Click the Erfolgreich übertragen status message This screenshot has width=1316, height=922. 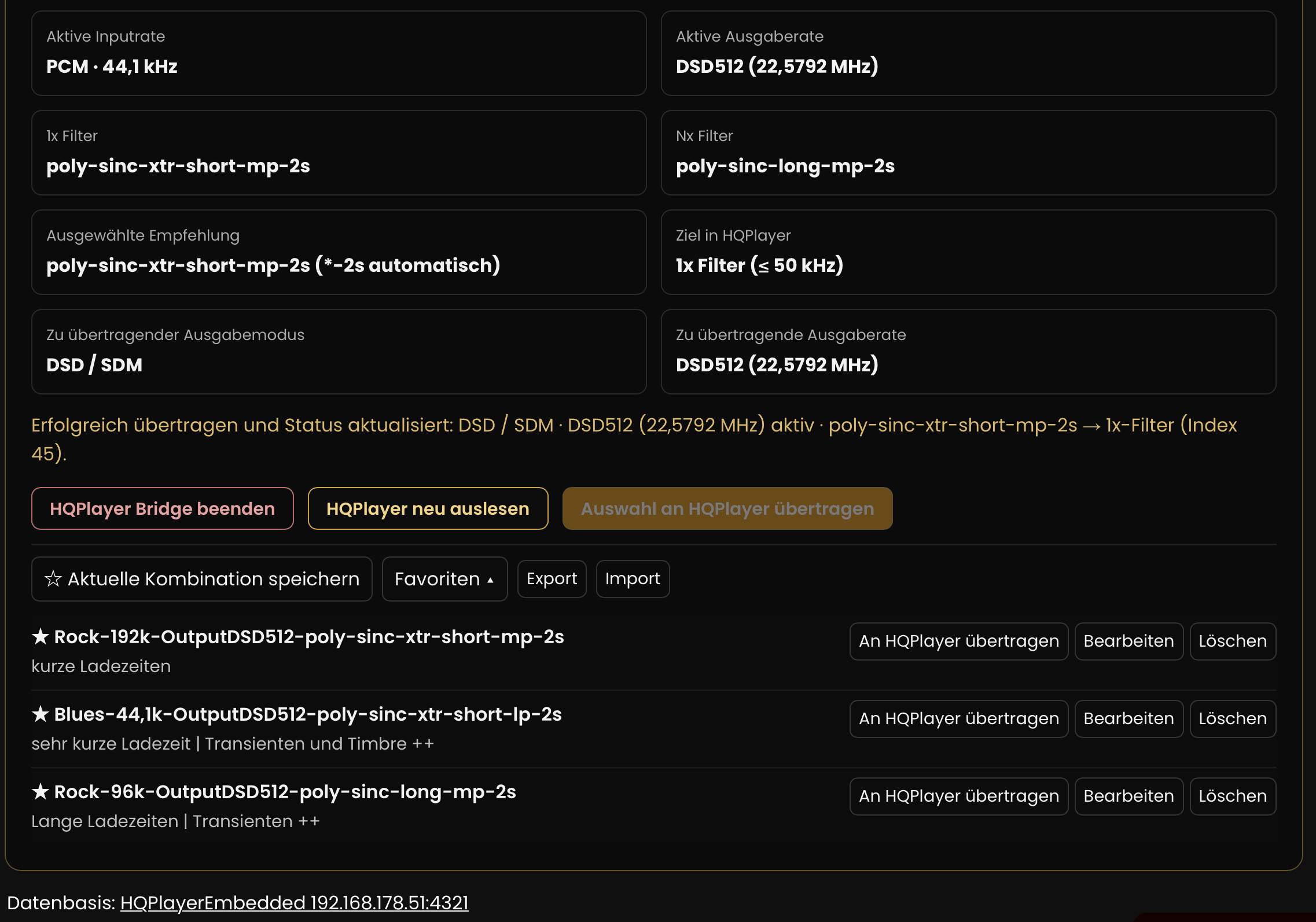point(634,439)
